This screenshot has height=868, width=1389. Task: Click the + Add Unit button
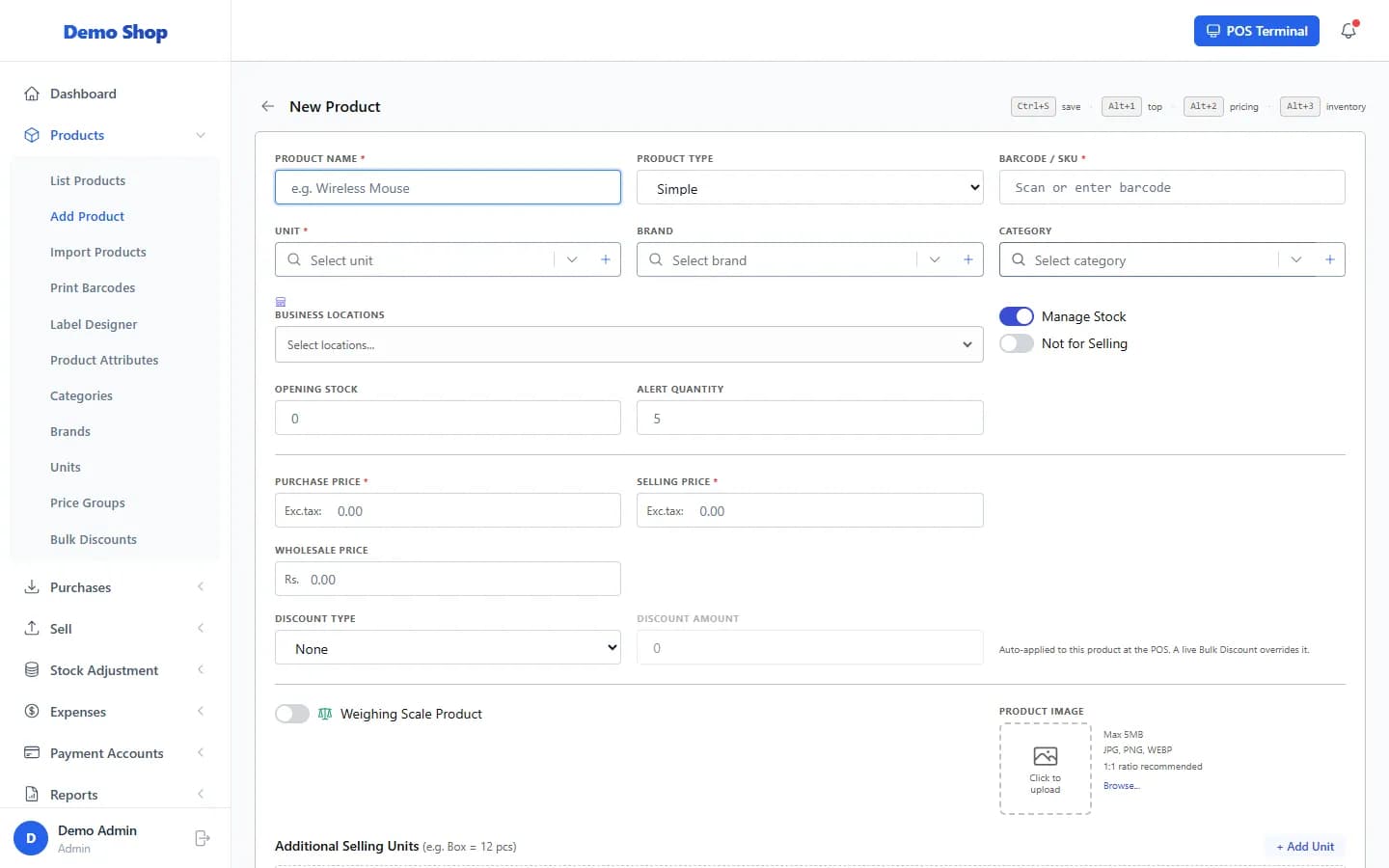tap(1305, 847)
